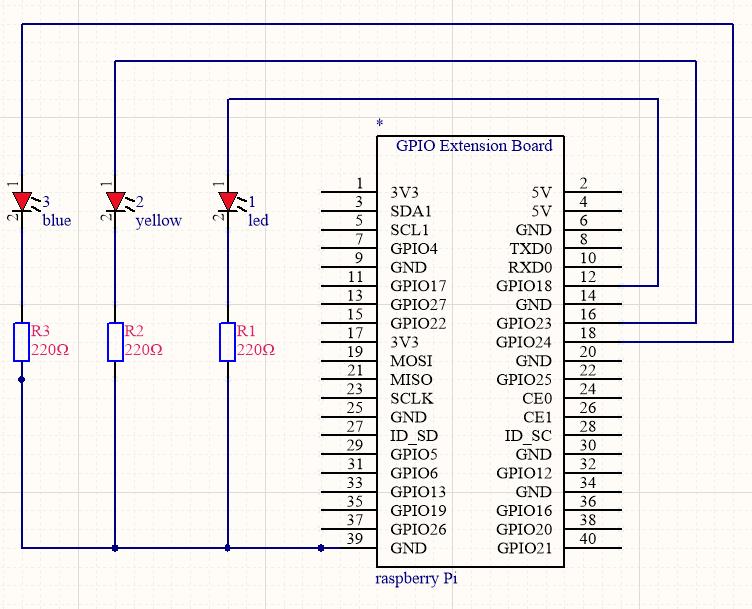This screenshot has height=609, width=752.
Task: Select 'GPIO Extension Board' title text
Action: tap(474, 146)
